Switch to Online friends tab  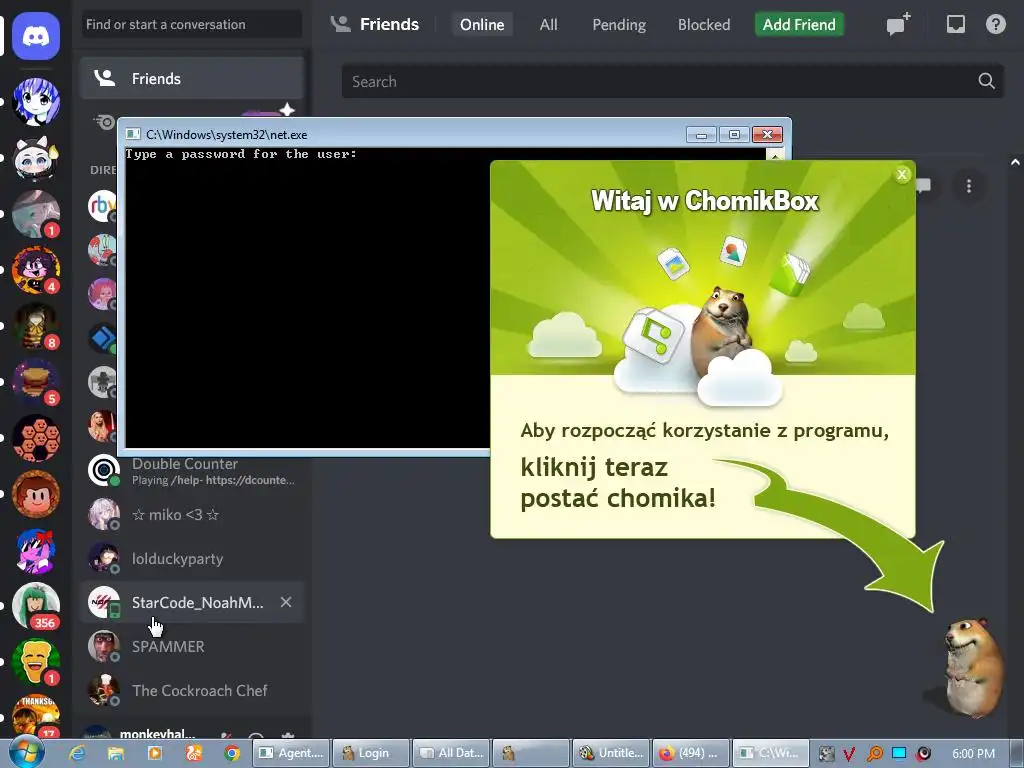[x=482, y=25]
